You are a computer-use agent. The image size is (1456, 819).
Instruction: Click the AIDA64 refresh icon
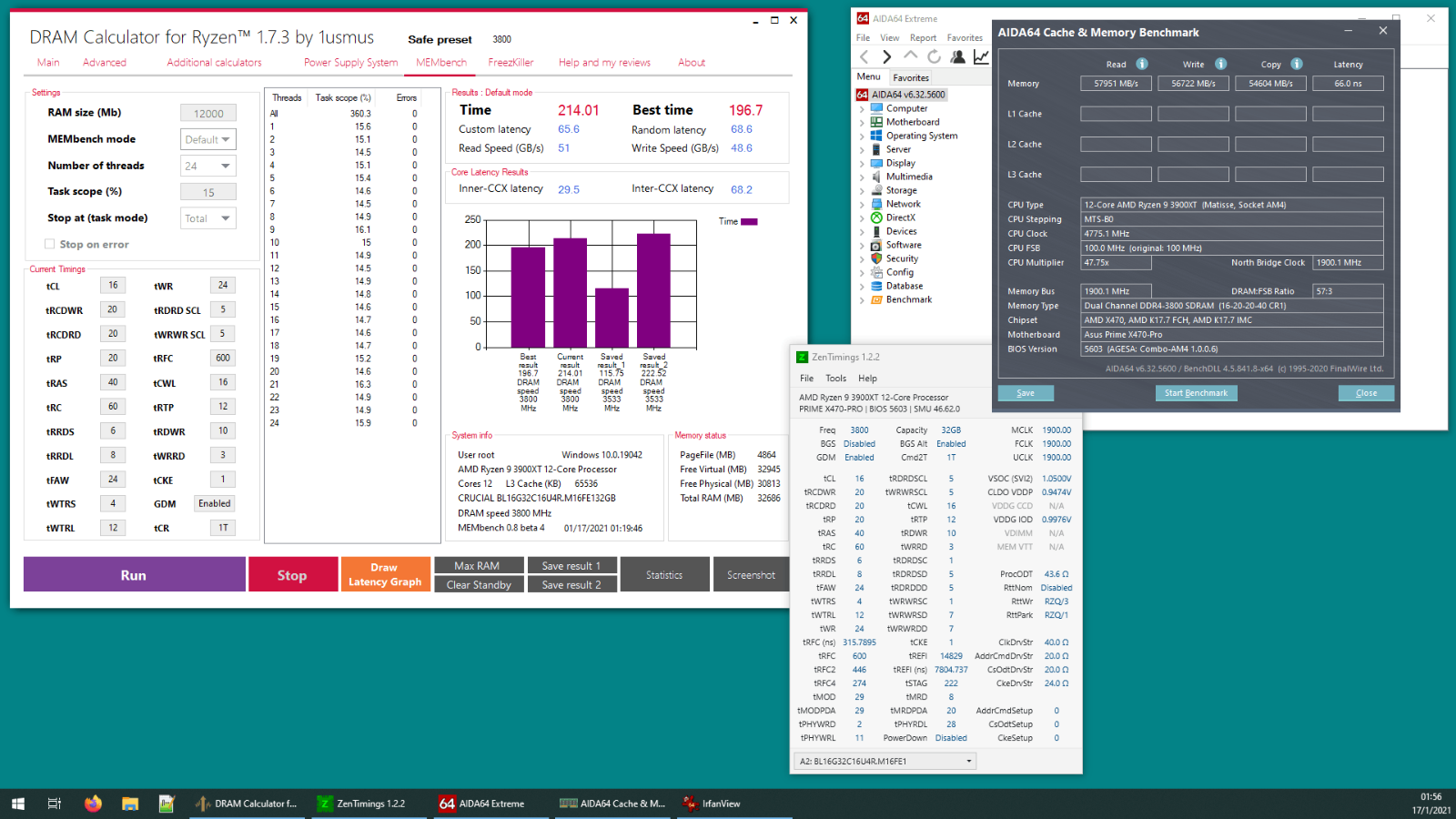[934, 56]
